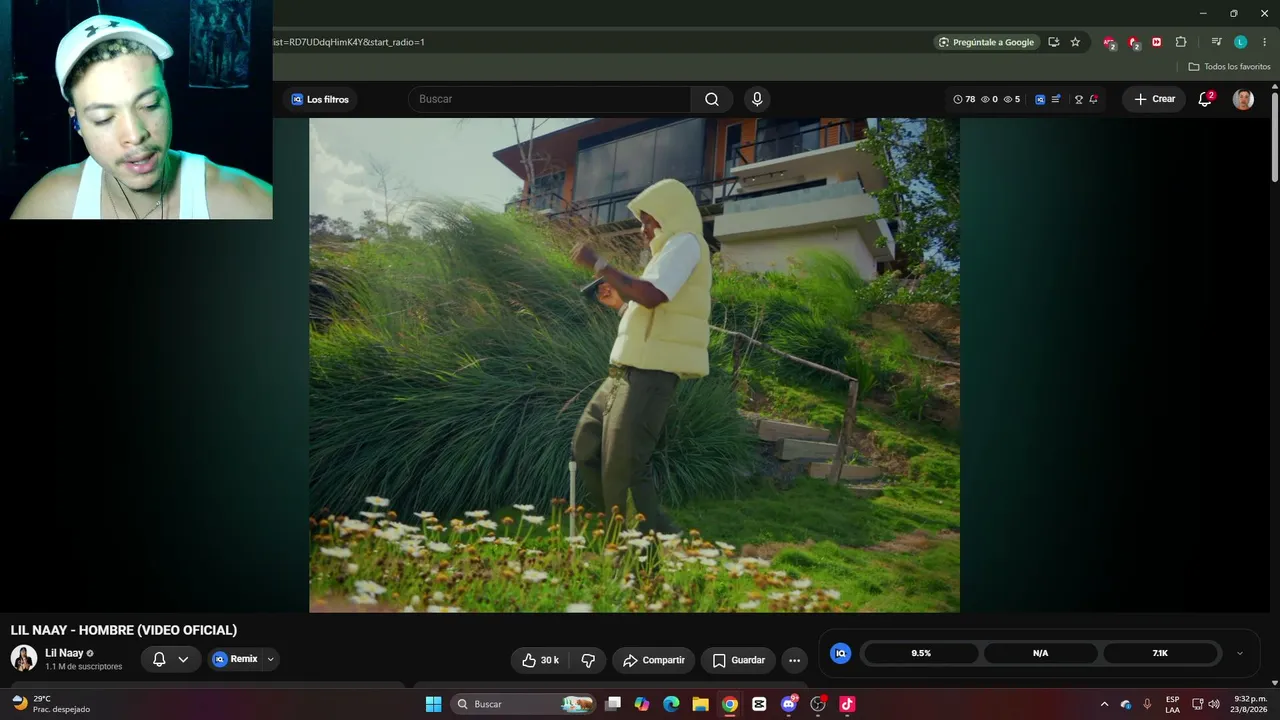
Task: Expand the vidIQ stats bar chevron
Action: pos(1240,653)
